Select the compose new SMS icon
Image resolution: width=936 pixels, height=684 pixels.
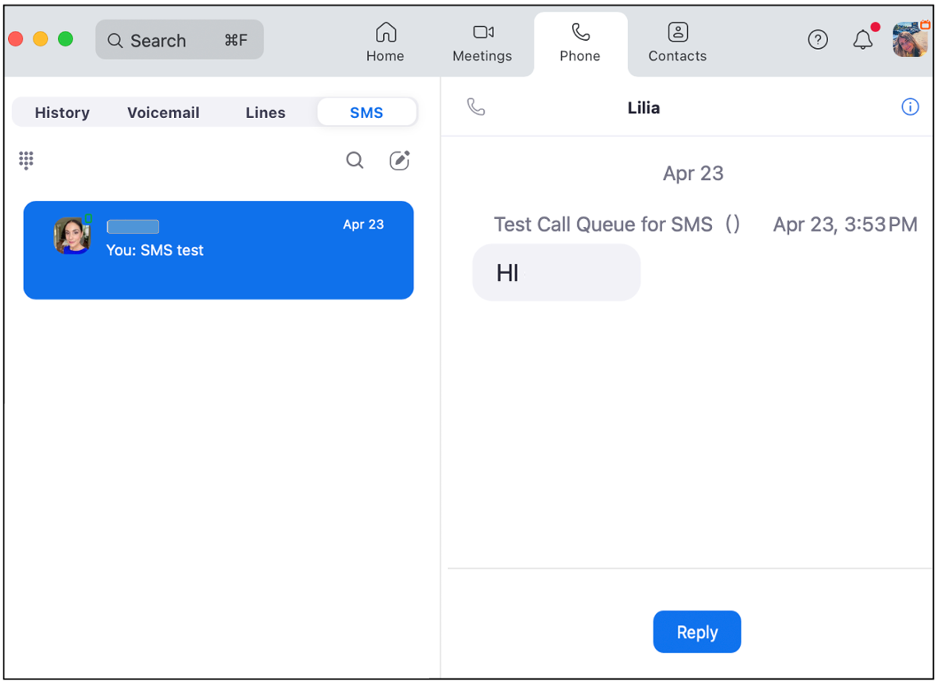pyautogui.click(x=399, y=160)
